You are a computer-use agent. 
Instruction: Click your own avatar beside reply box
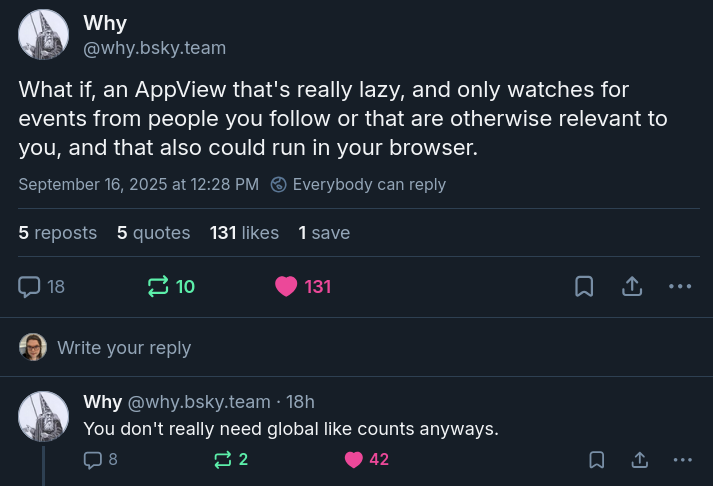tap(33, 347)
